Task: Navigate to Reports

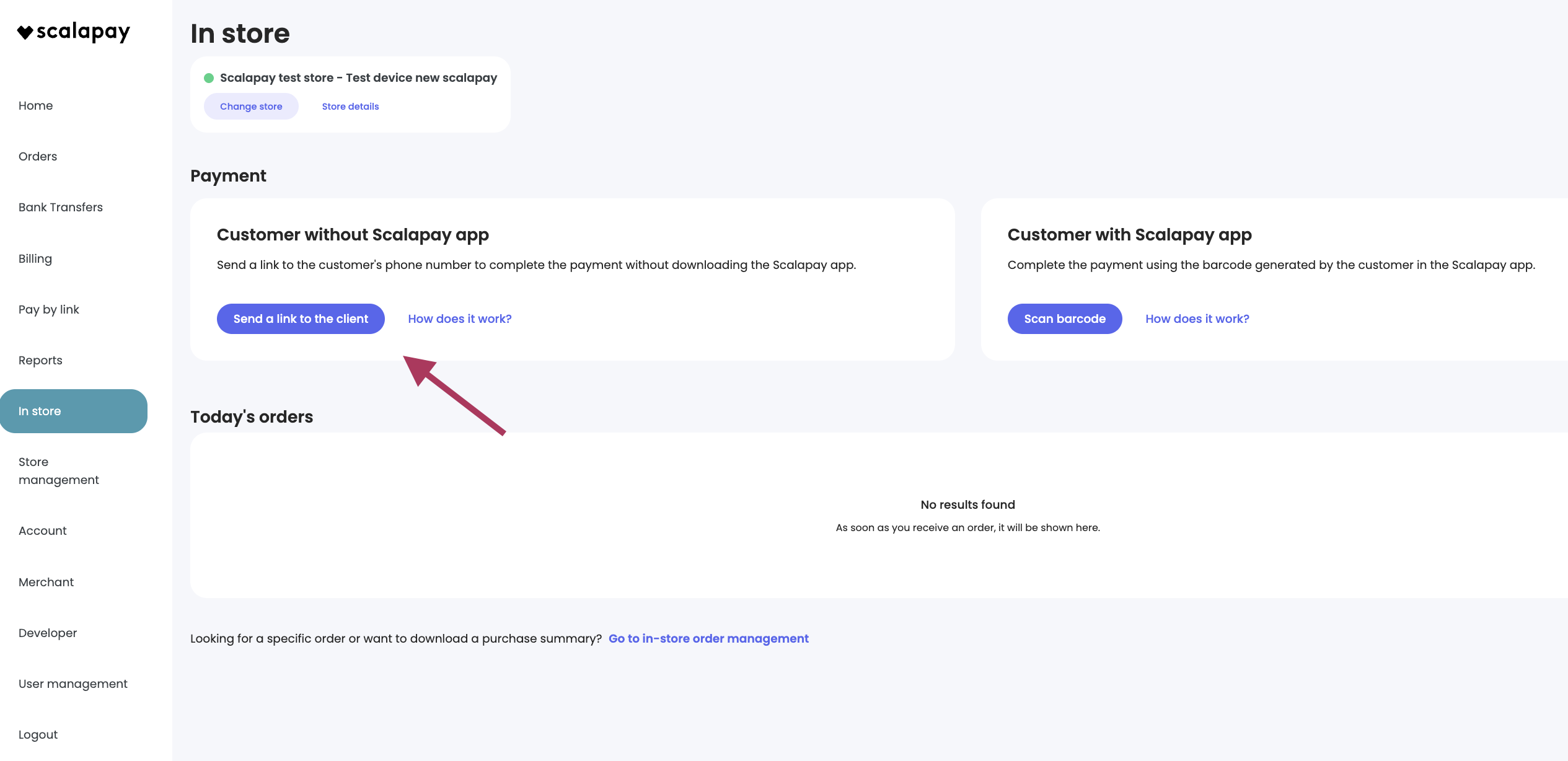Action: (40, 360)
